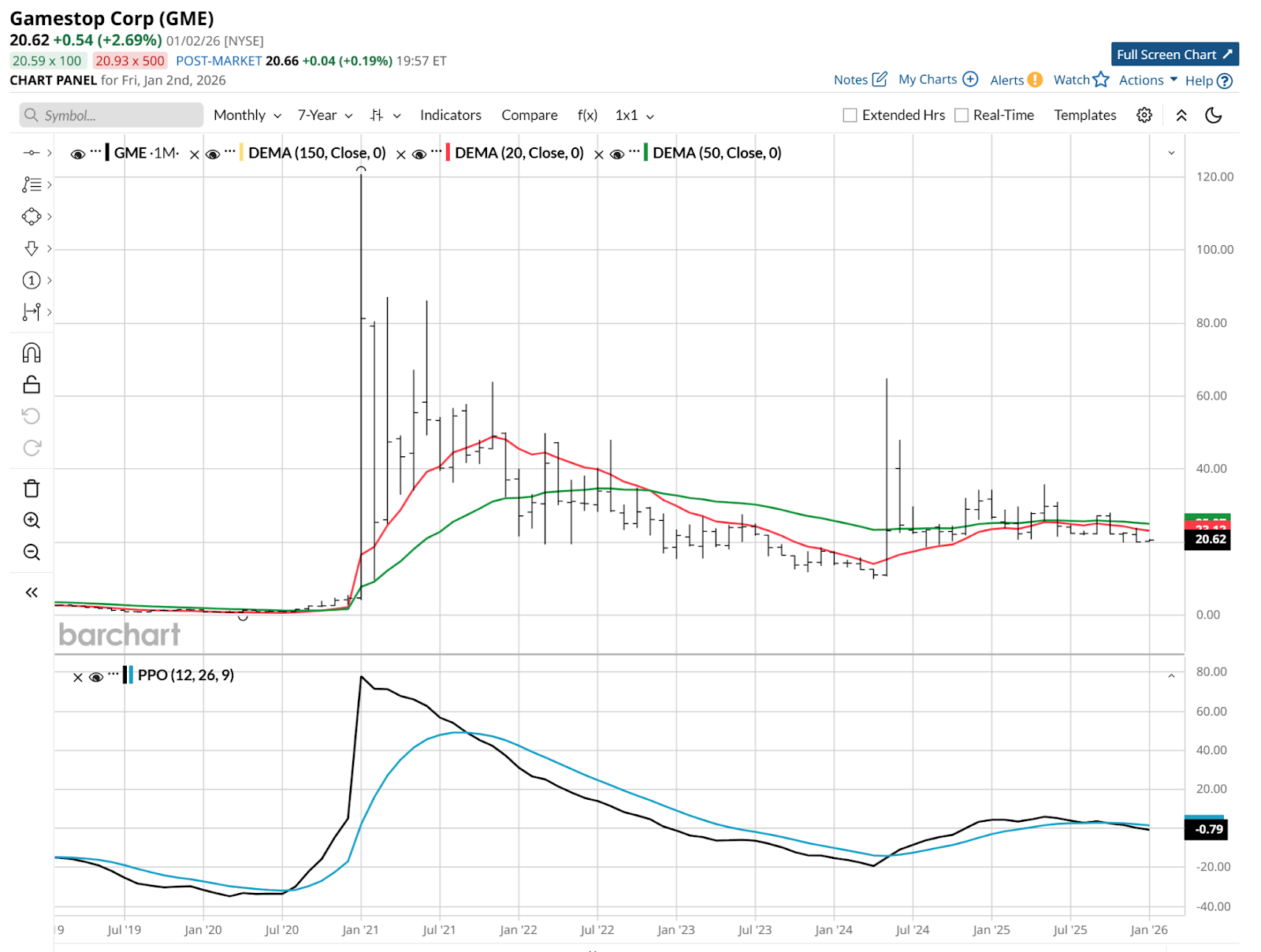
Task: Open the 7-Year period dropdown
Action: click(325, 115)
